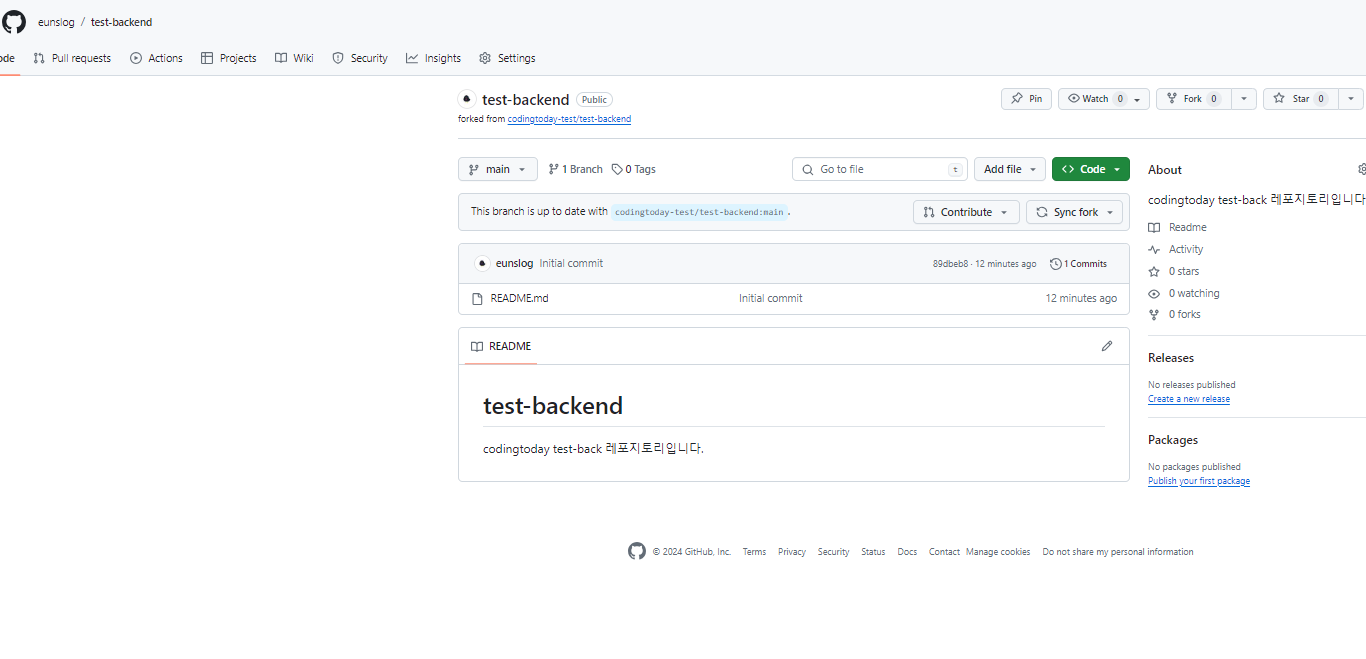Click Publish your first package link
Viewport: 1366px width, 659px height.
pos(1199,481)
